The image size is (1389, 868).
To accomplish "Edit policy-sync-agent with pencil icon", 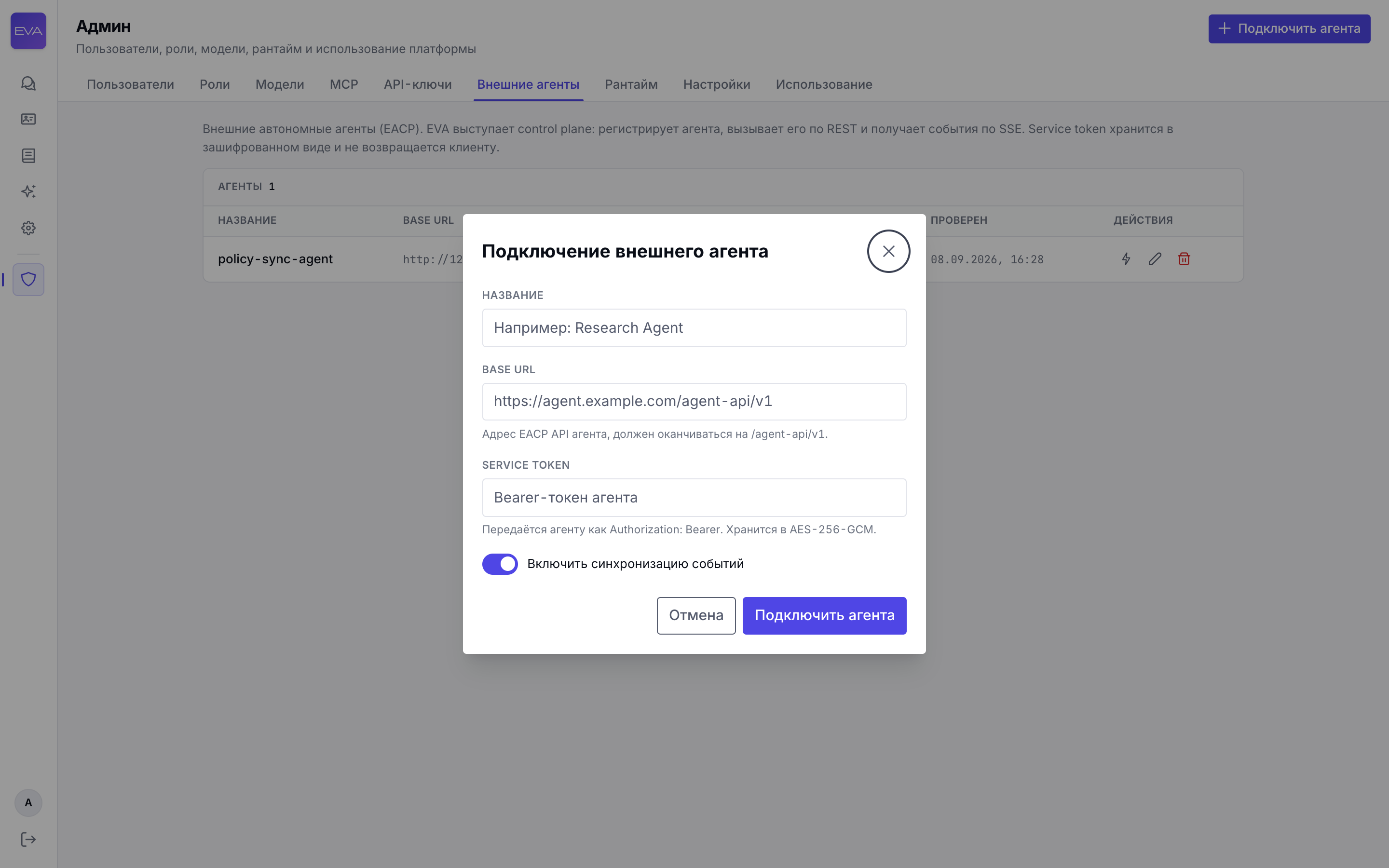I will click(x=1155, y=259).
